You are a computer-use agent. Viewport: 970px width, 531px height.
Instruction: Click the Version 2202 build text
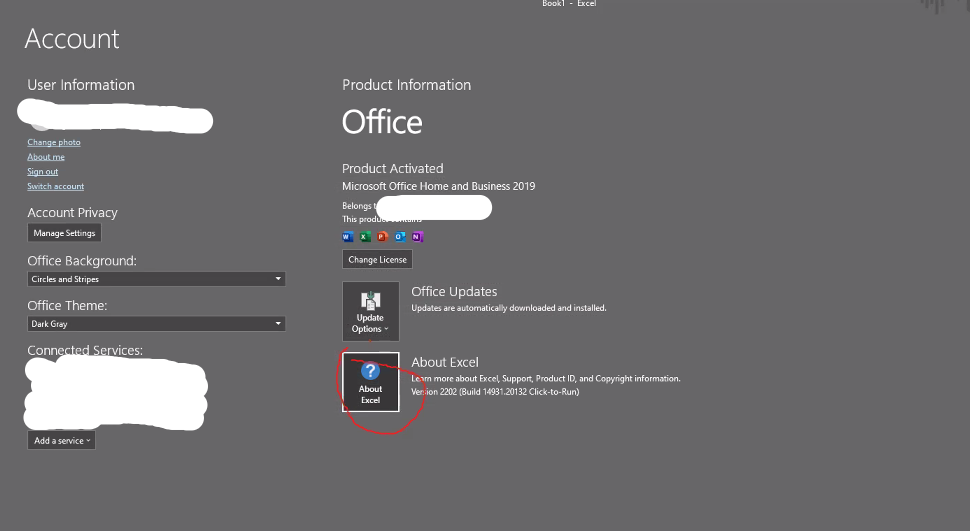[495, 392]
